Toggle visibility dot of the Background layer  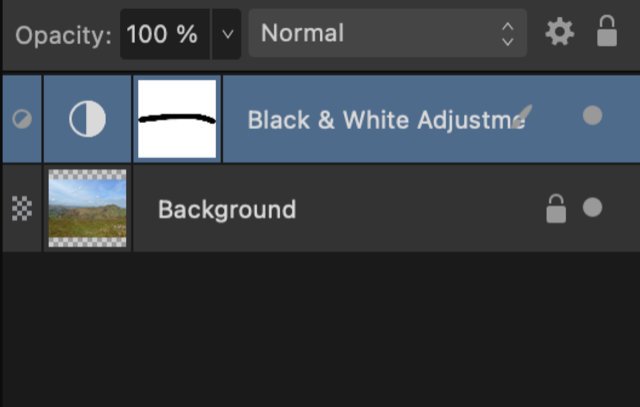pos(592,208)
